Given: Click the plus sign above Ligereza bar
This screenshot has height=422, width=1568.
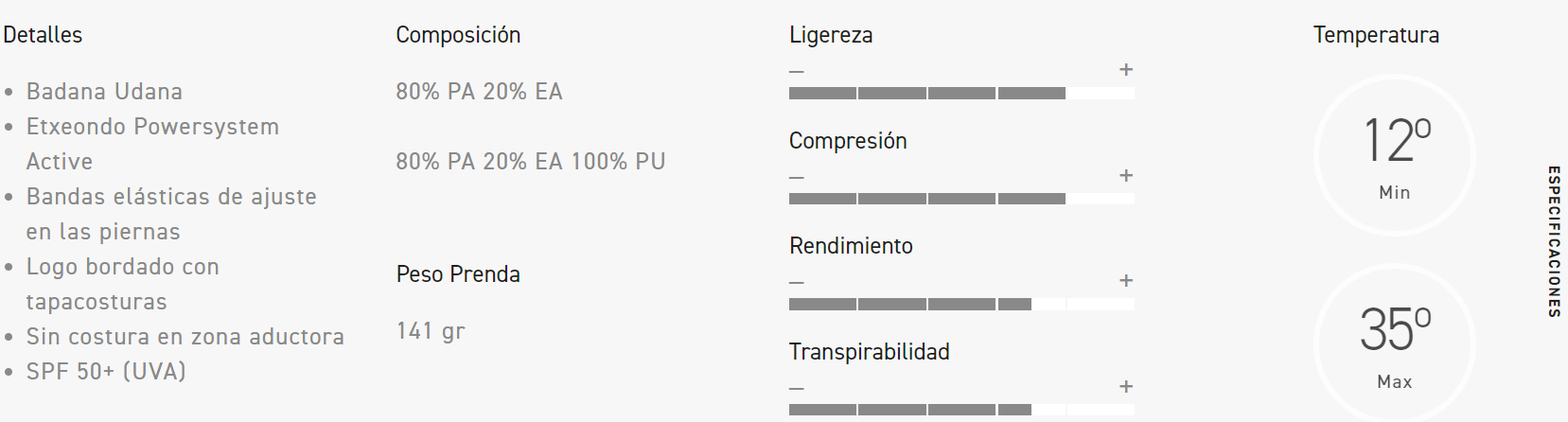Looking at the screenshot, I should (1126, 70).
